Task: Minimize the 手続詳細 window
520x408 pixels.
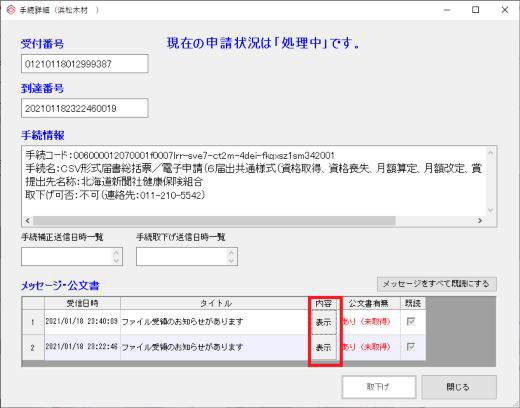Action: pos(447,10)
